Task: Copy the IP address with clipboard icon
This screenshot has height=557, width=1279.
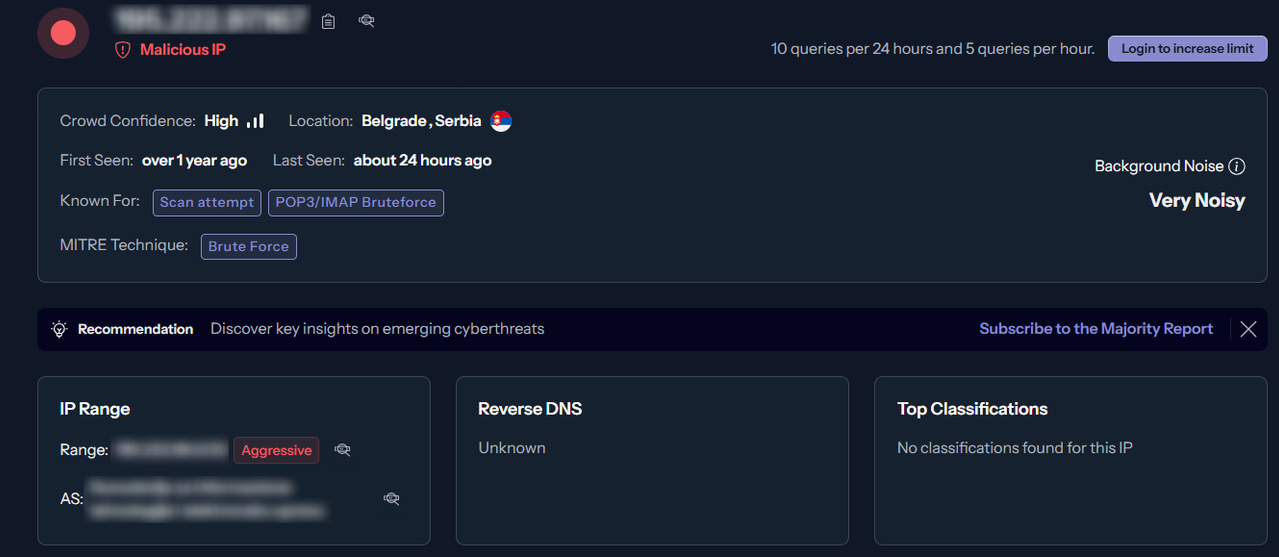Action: (328, 21)
